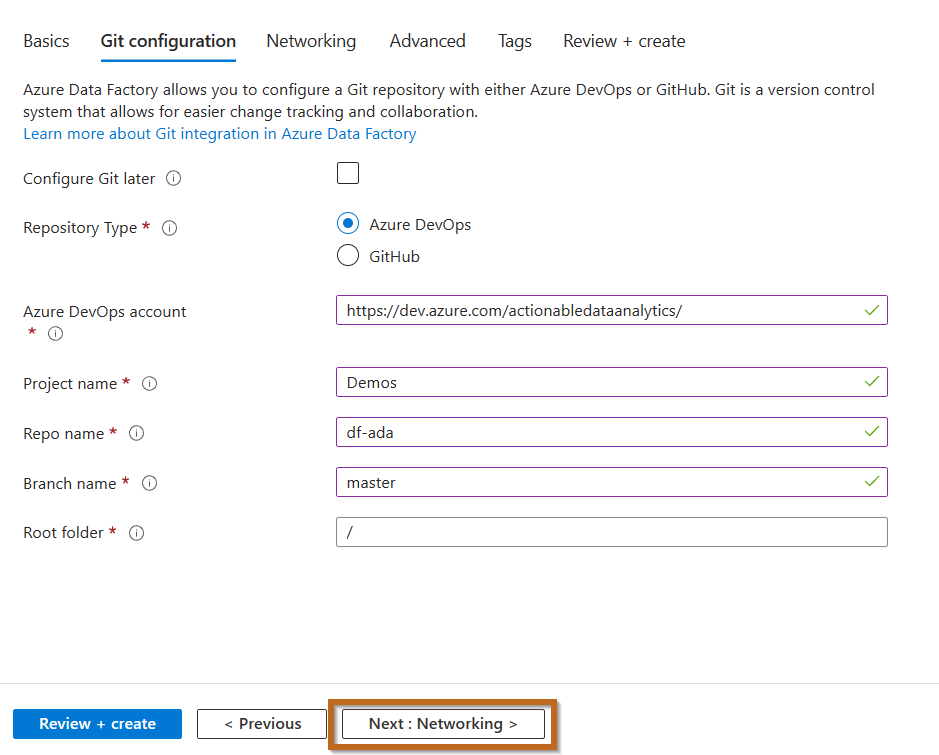
Task: Go to the Advanced tab
Action: click(x=428, y=41)
